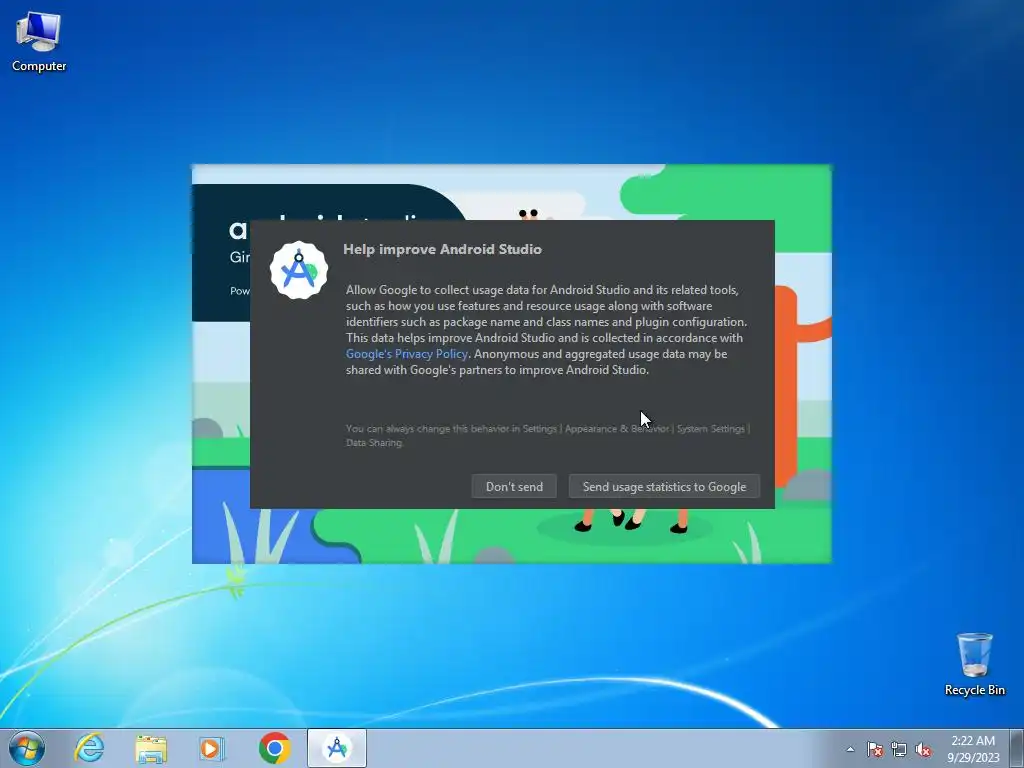Click the Android Studio logo in dialog

(299, 270)
